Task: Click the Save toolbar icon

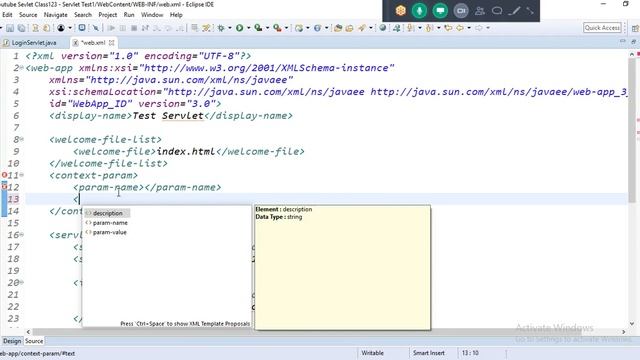Action: pyautogui.click(x=10, y=28)
